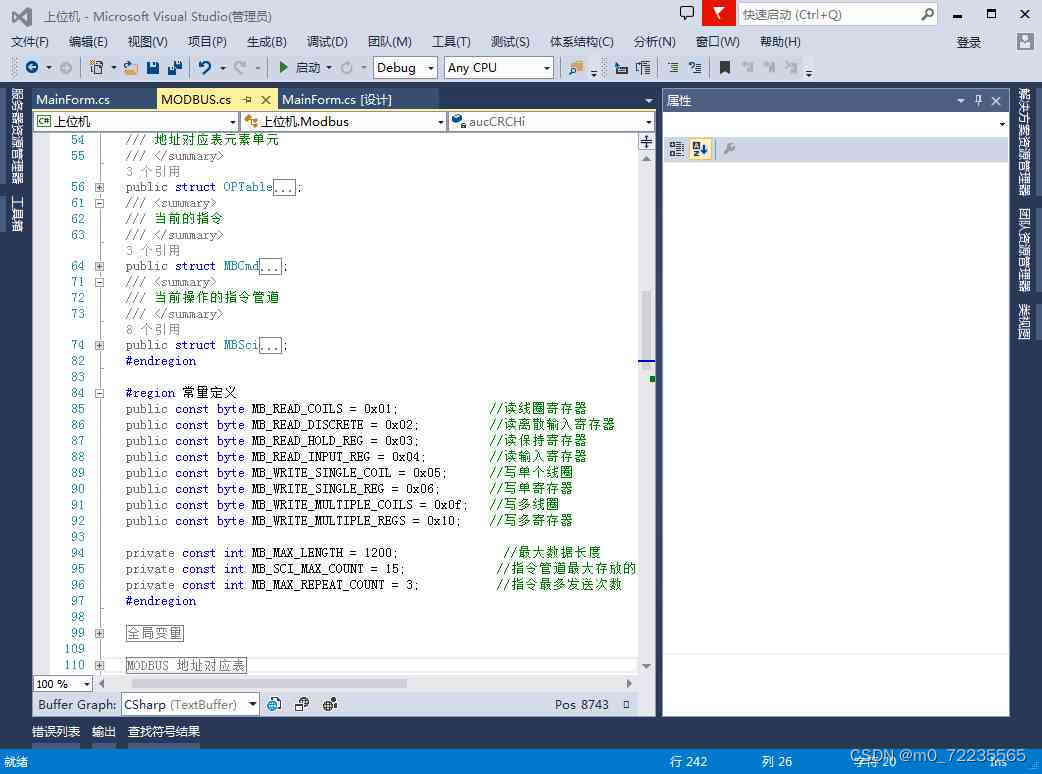This screenshot has width=1042, height=774.
Task: Open 服务器资源管理器 side tab
Action: [17, 136]
